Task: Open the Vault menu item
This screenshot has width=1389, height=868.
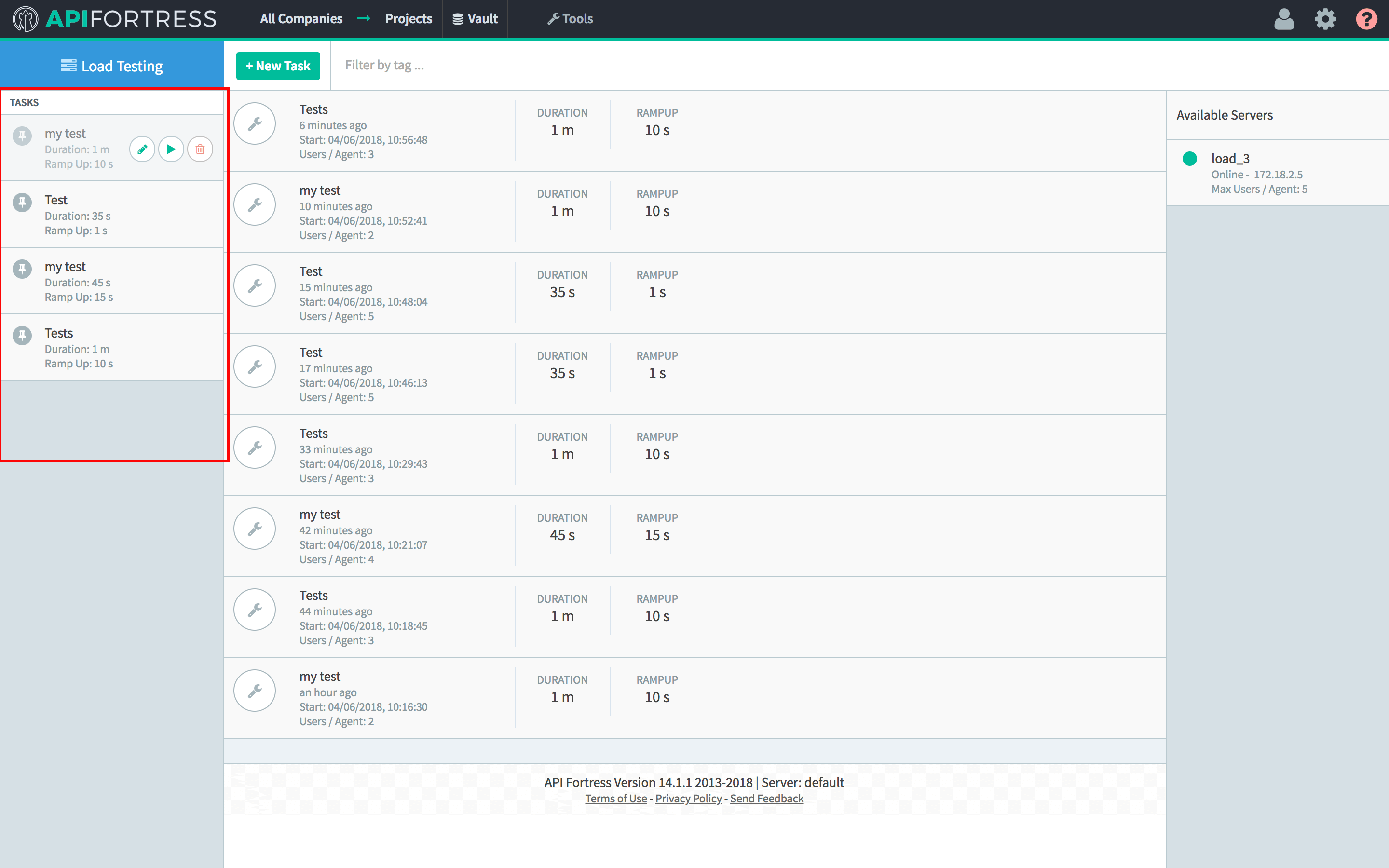Action: pyautogui.click(x=475, y=19)
